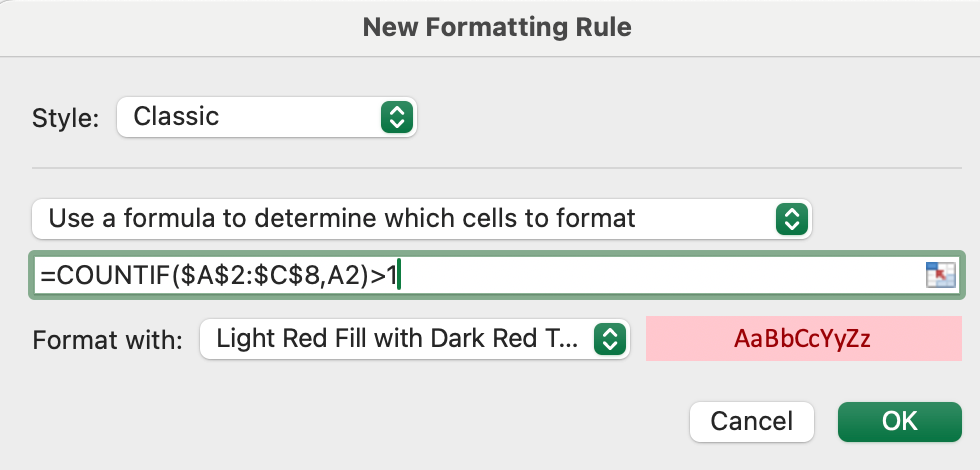
Task: Click the New Formatting Rule title bar
Action: (x=497, y=28)
